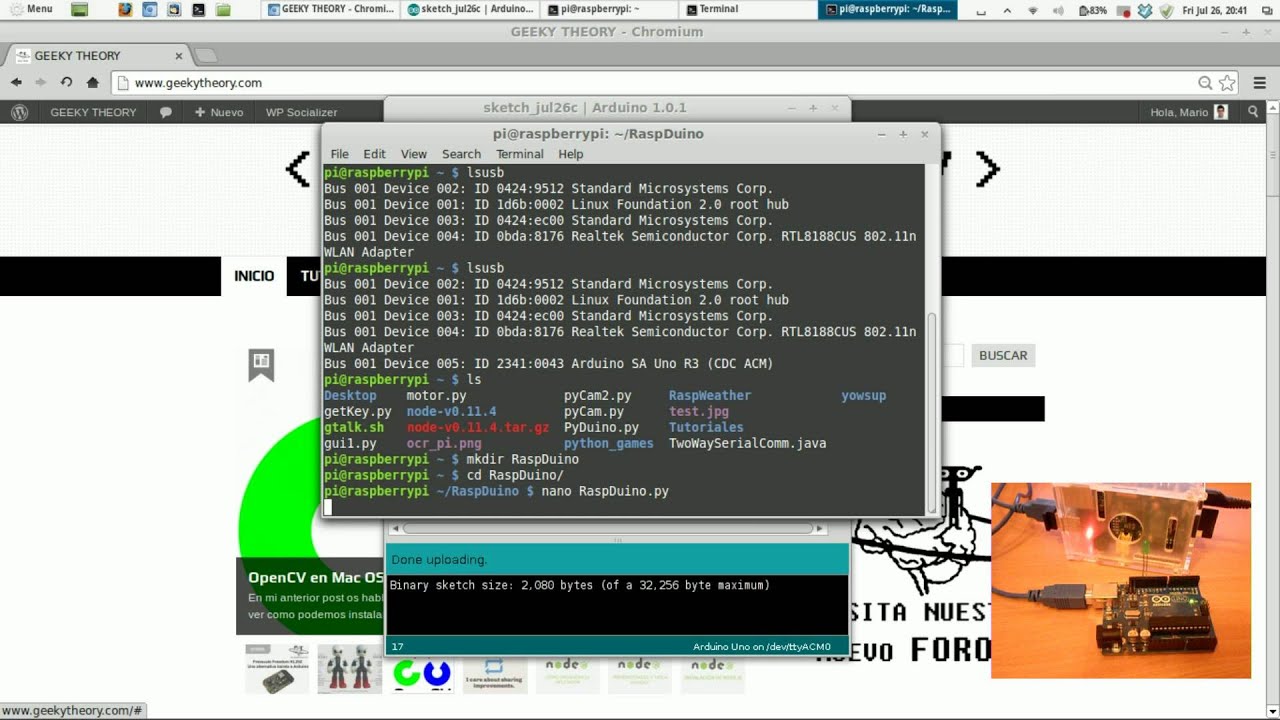Image resolution: width=1280 pixels, height=720 pixels.
Task: Launch the terminal from the panel
Action: coord(199,10)
